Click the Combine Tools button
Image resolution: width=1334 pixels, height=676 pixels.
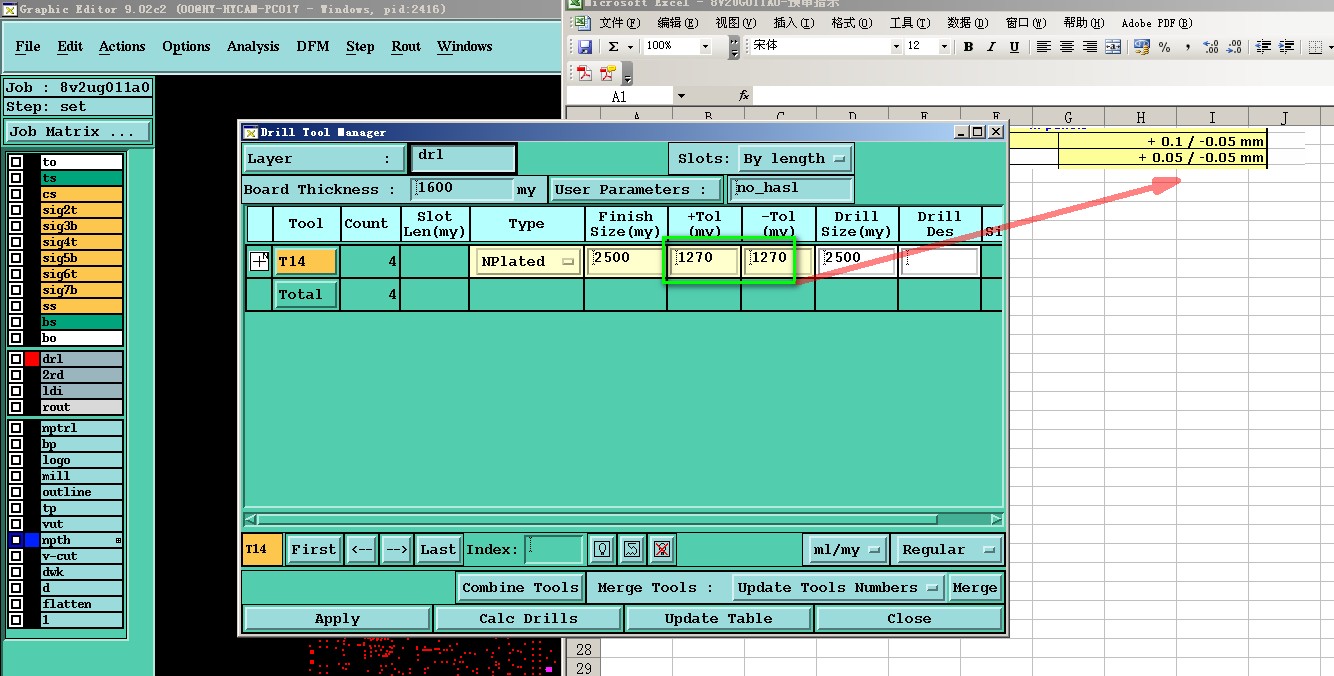coord(520,587)
